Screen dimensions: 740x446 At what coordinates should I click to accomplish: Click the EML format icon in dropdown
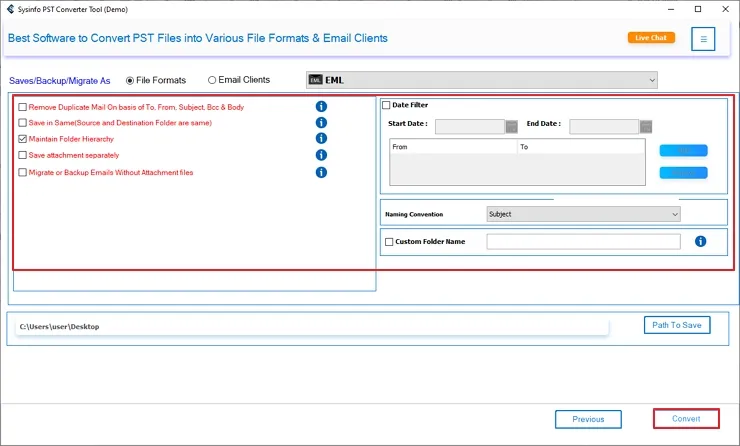click(315, 80)
